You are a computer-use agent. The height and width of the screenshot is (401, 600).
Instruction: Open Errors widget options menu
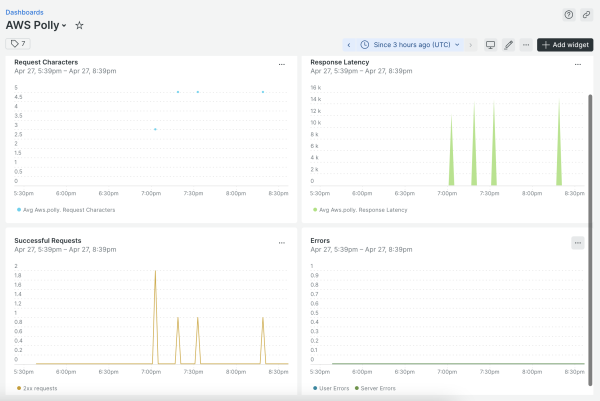point(578,243)
